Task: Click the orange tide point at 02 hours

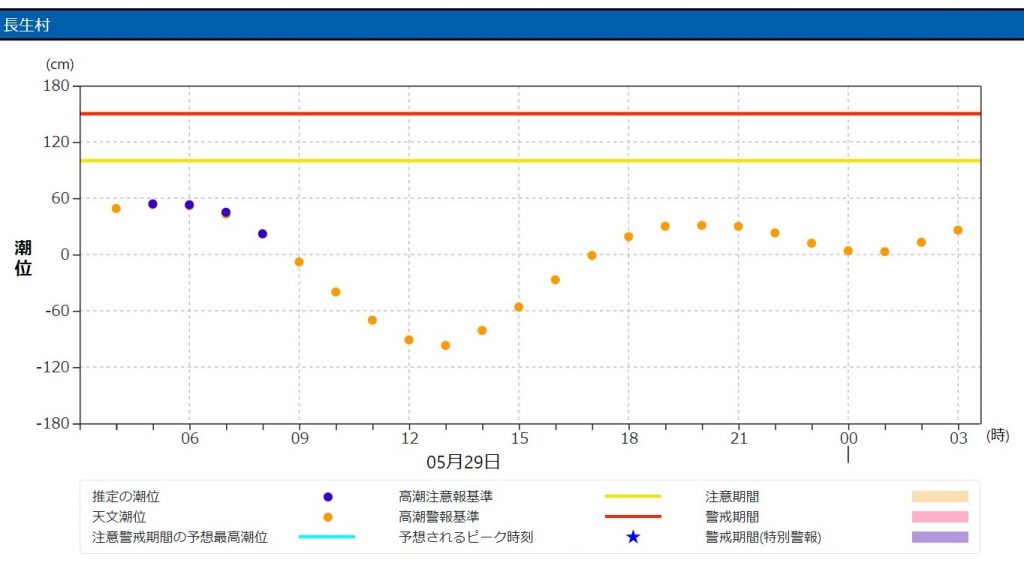Action: coord(921,242)
